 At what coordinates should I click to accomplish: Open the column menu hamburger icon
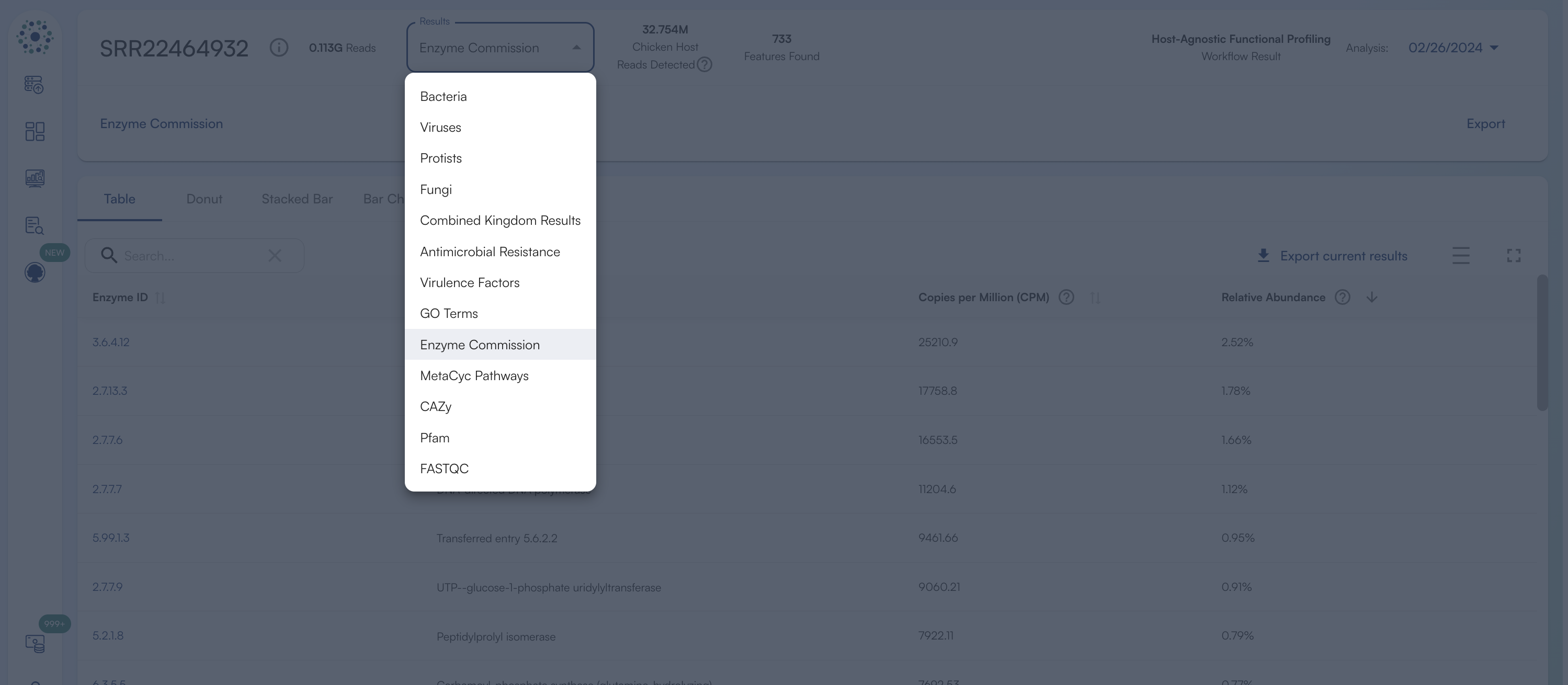pos(1461,256)
